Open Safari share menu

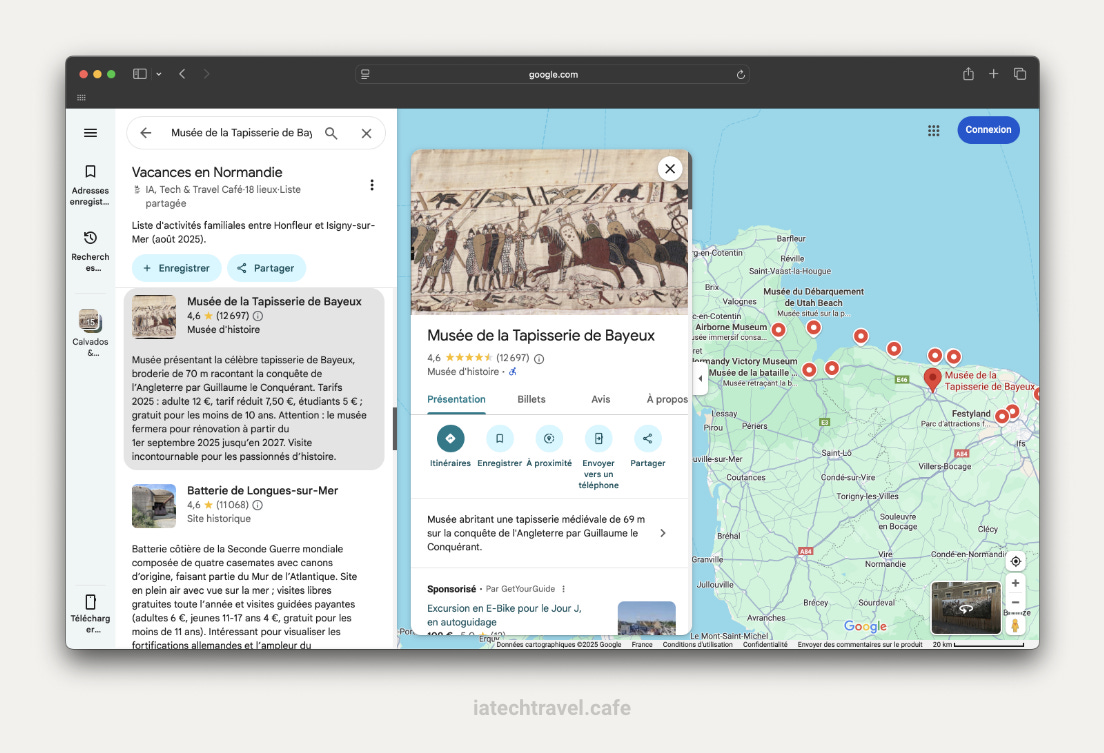(x=968, y=74)
